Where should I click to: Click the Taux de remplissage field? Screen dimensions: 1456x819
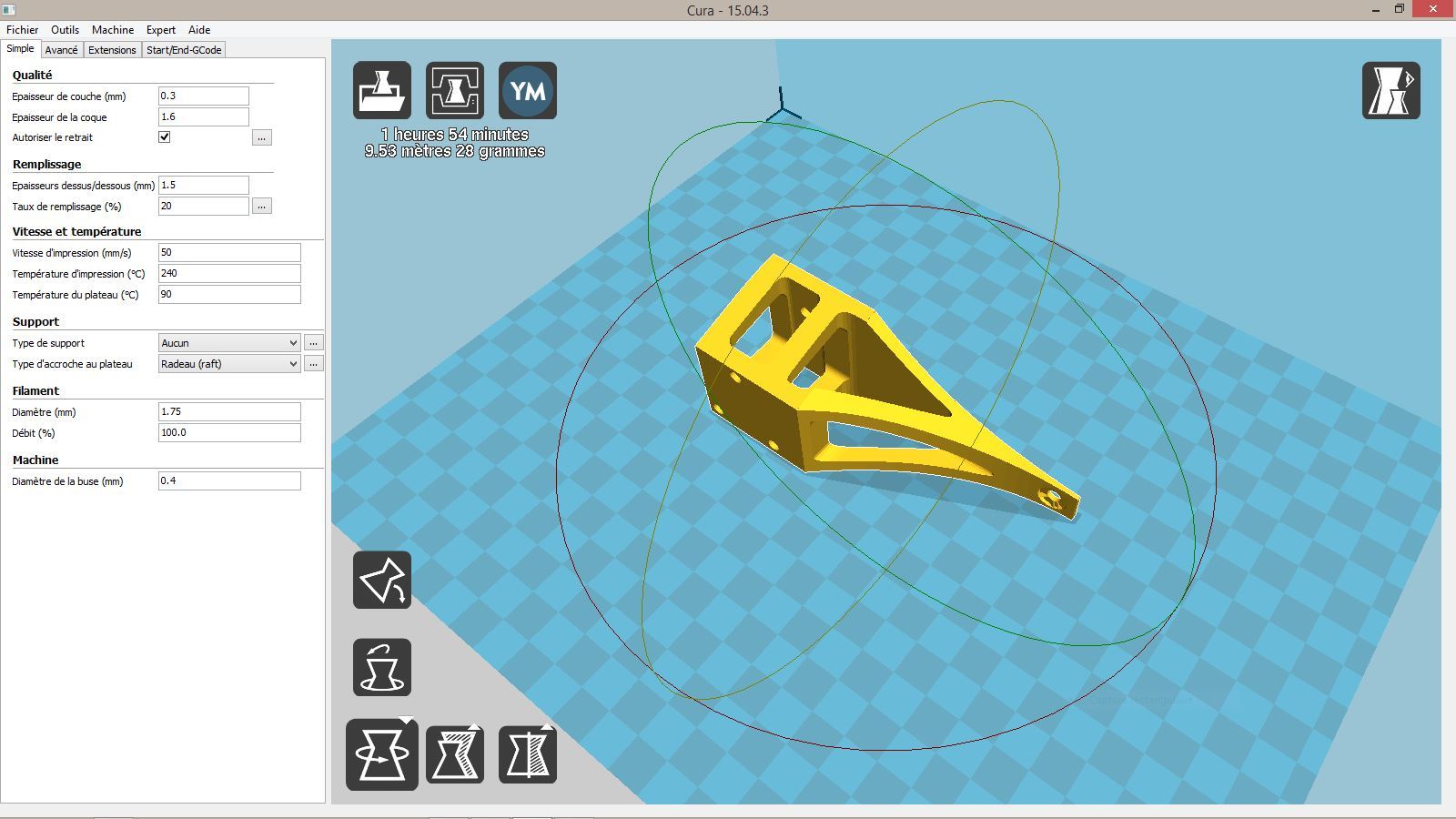(204, 206)
